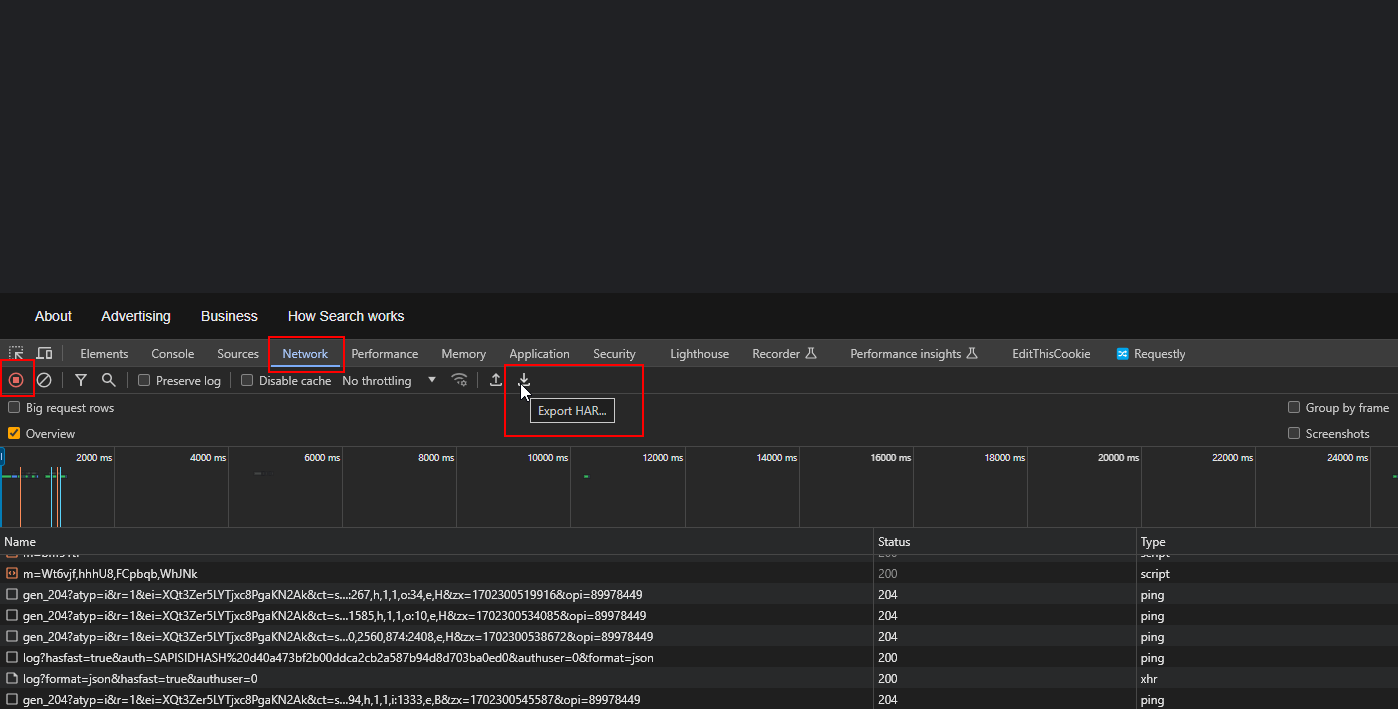Tick checkbox of gen_204 row ending 1702300519916
Viewport: 1398px width, 709px height.
12,595
